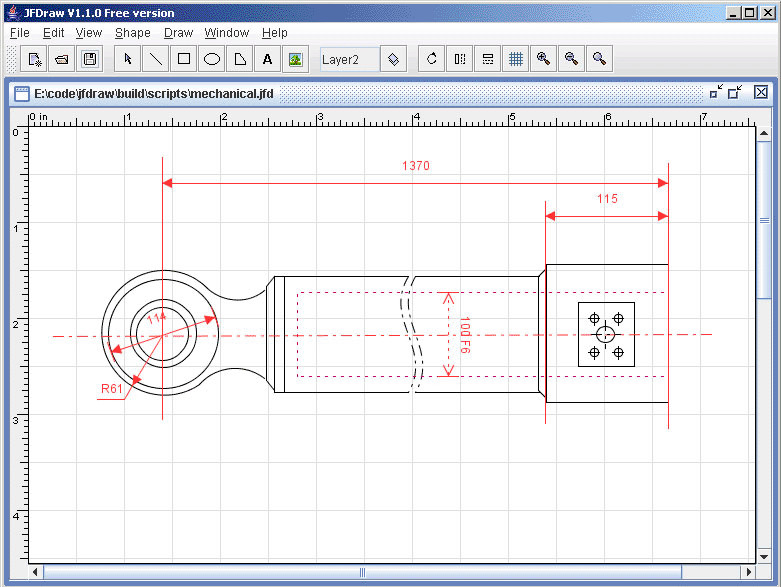Image resolution: width=781 pixels, height=587 pixels.
Task: Pick the ellipse shape tool
Action: (x=212, y=59)
